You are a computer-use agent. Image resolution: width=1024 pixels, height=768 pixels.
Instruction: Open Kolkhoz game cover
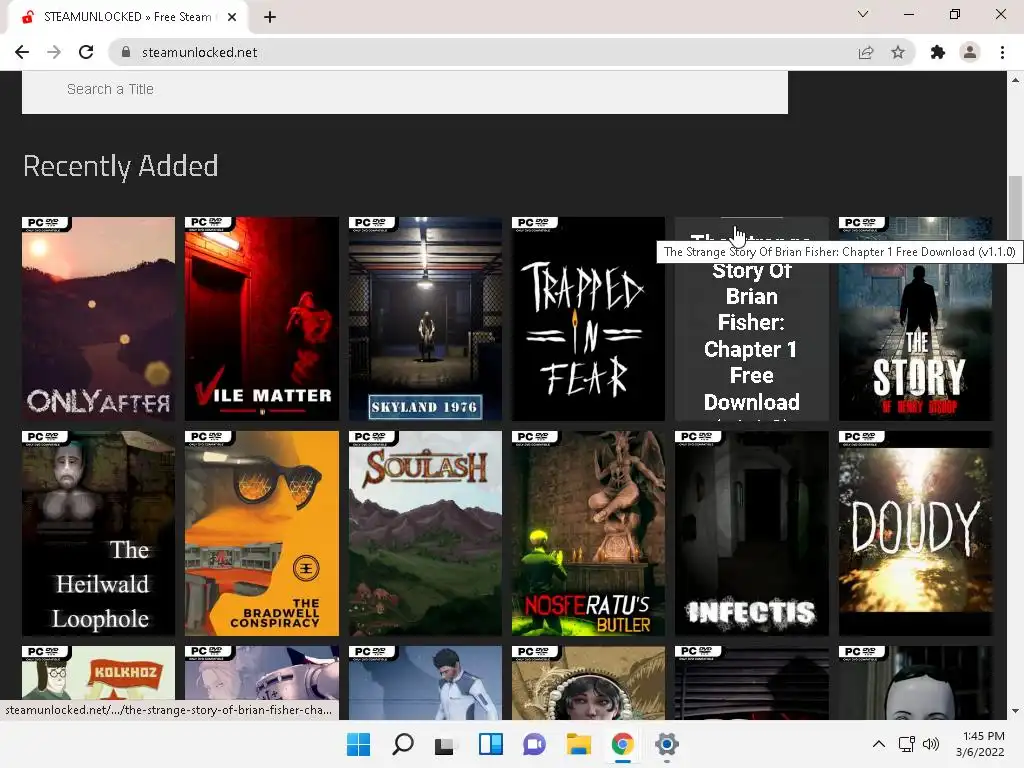click(x=99, y=682)
